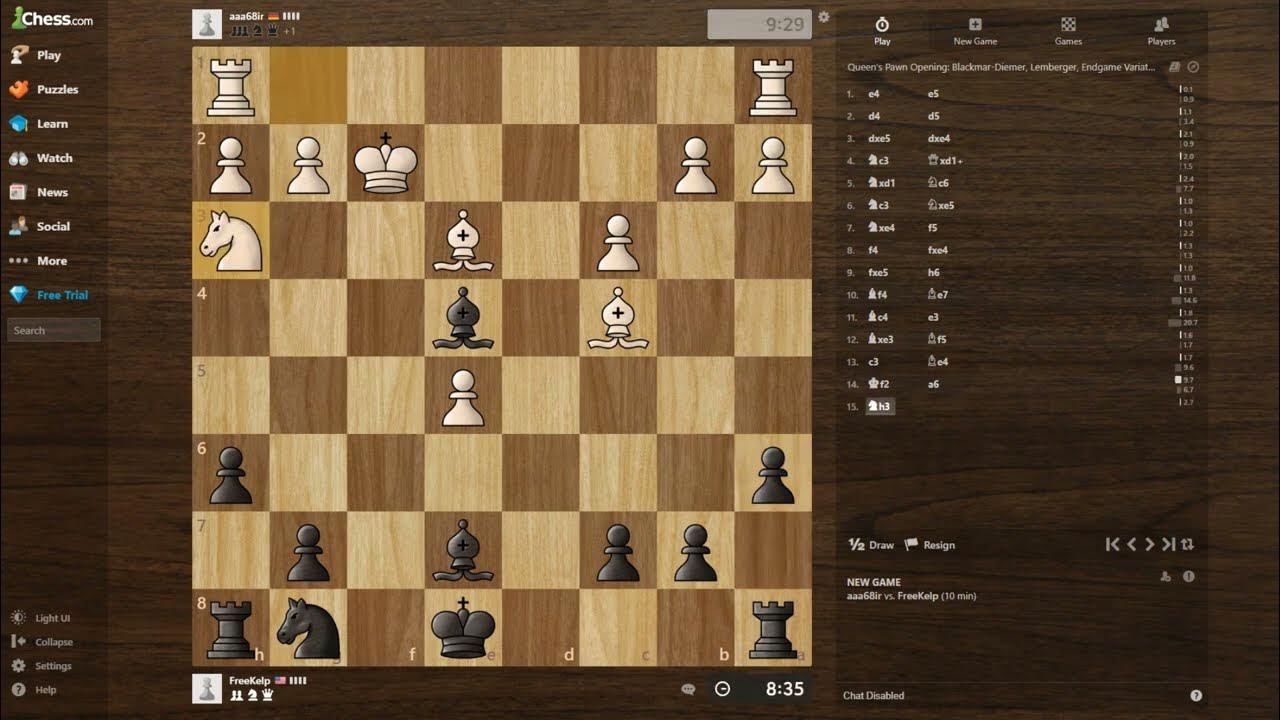Open the Play section in sidebar
This screenshot has height=720, width=1280.
coord(36,55)
